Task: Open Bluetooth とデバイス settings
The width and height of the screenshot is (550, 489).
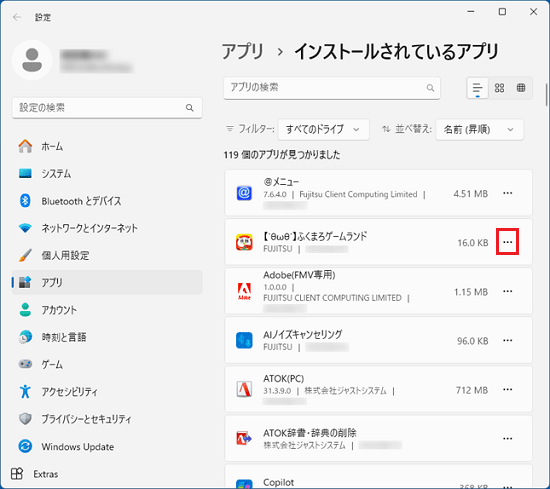Action: (107, 201)
